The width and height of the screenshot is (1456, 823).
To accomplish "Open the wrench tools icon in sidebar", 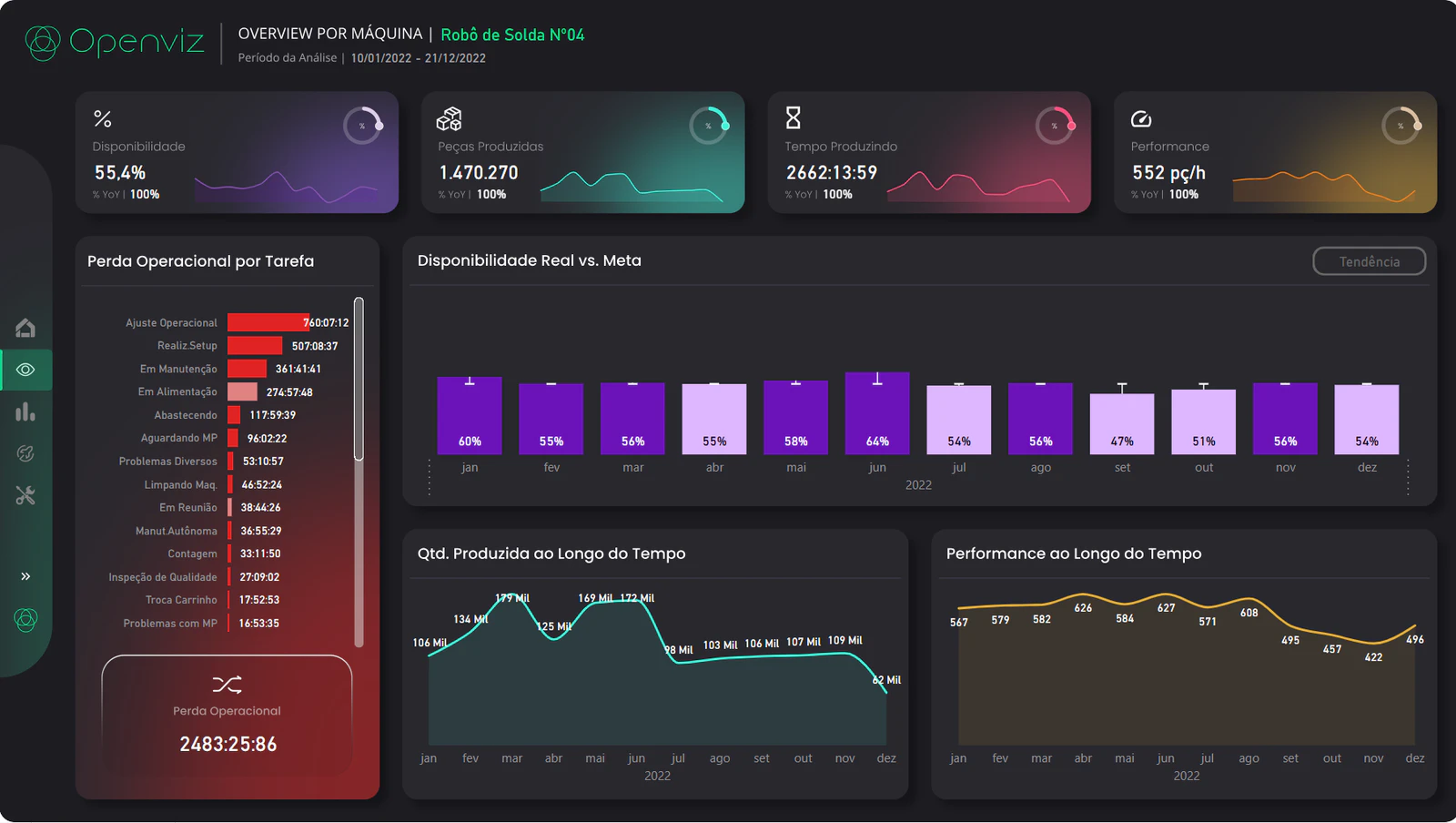I will [25, 495].
